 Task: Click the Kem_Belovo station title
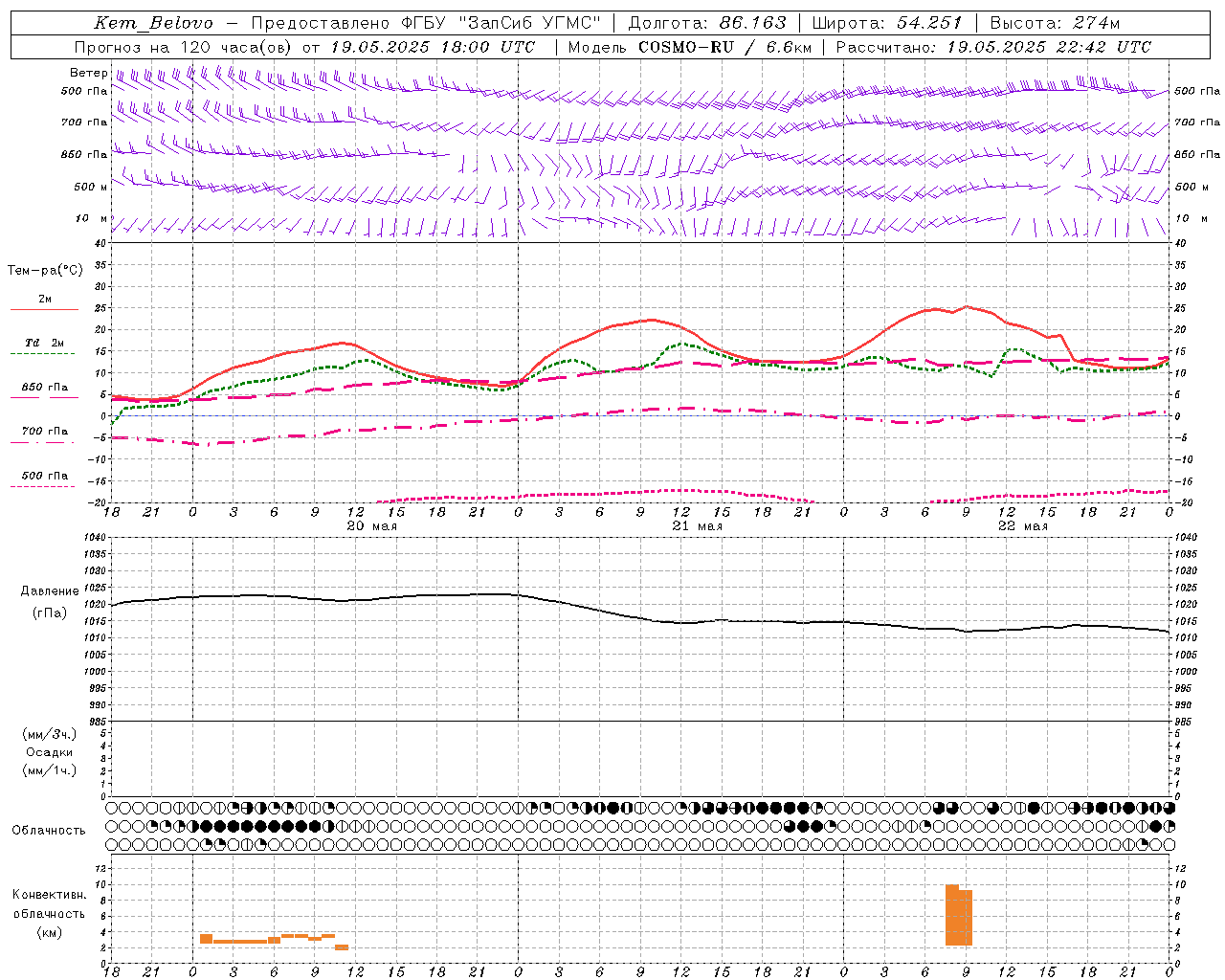153,23
